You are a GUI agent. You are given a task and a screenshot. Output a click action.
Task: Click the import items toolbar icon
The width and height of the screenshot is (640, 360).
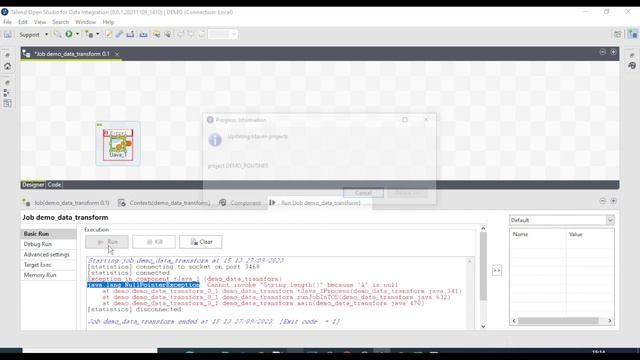point(143,35)
